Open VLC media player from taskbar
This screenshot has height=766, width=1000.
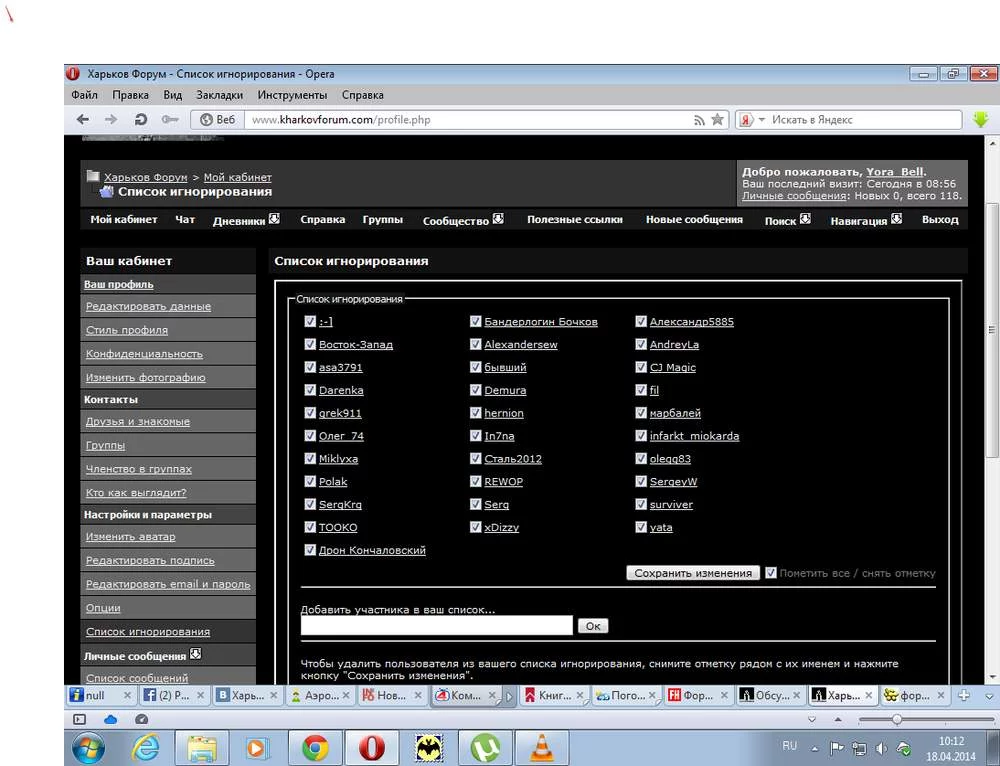543,747
